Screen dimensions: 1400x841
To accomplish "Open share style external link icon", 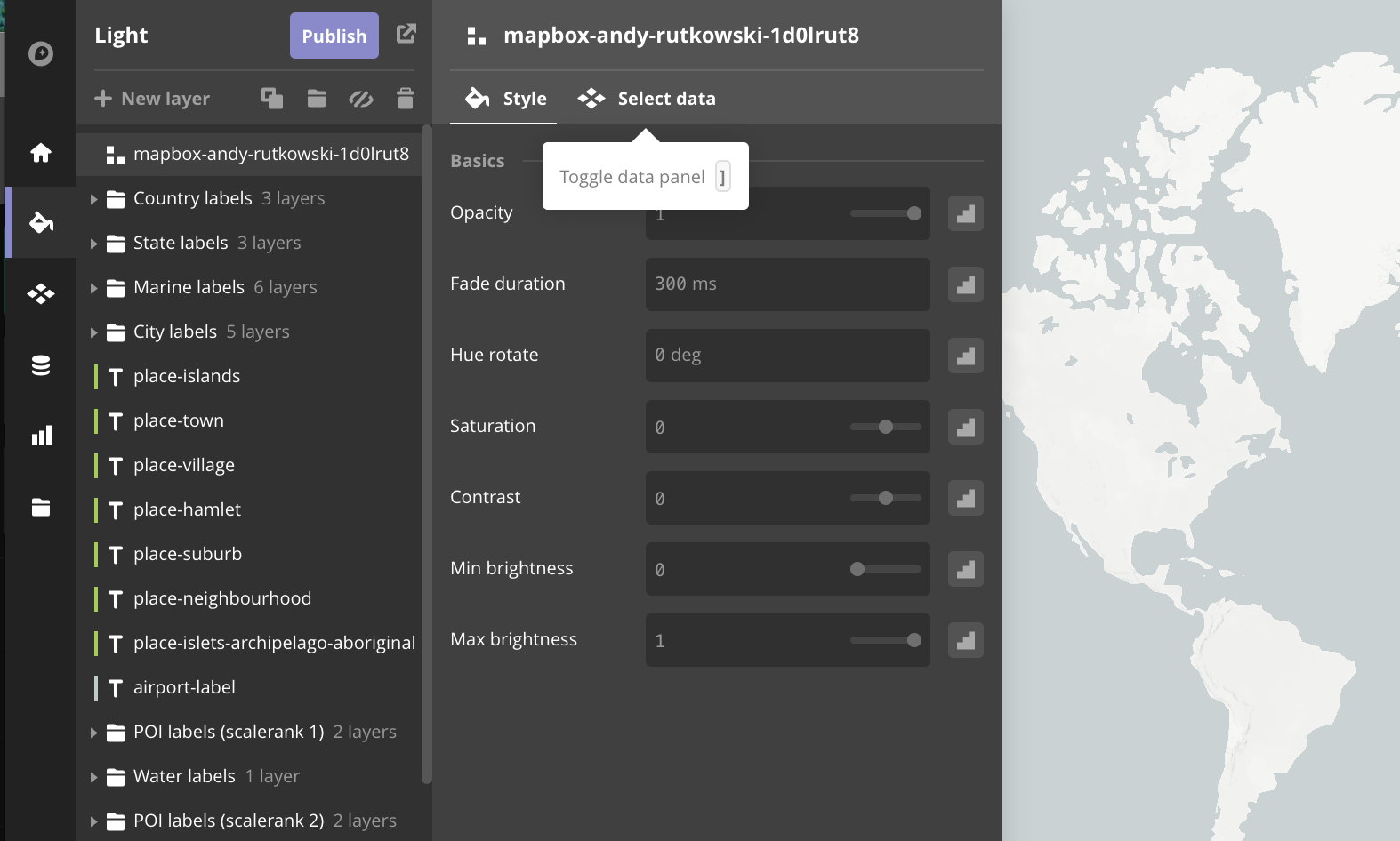I will tap(406, 34).
